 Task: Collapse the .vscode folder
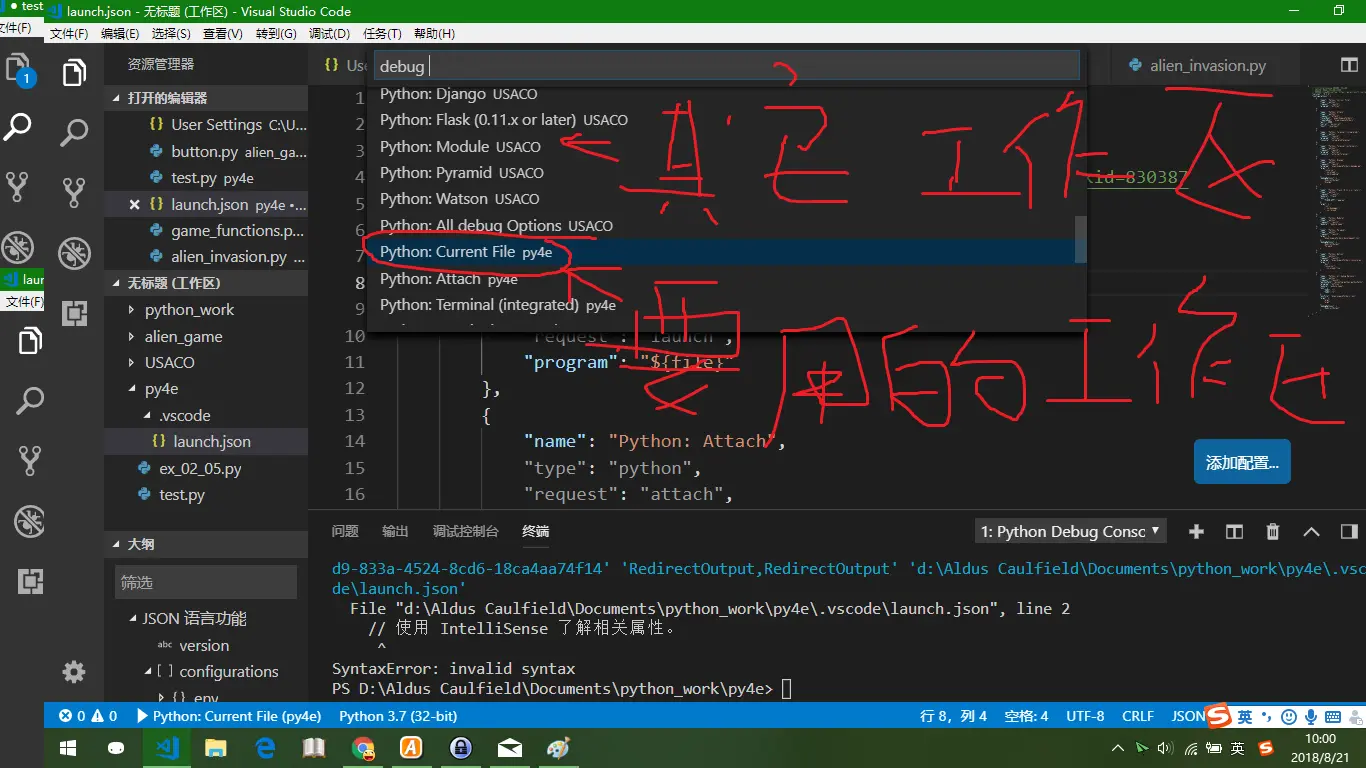(206, 415)
